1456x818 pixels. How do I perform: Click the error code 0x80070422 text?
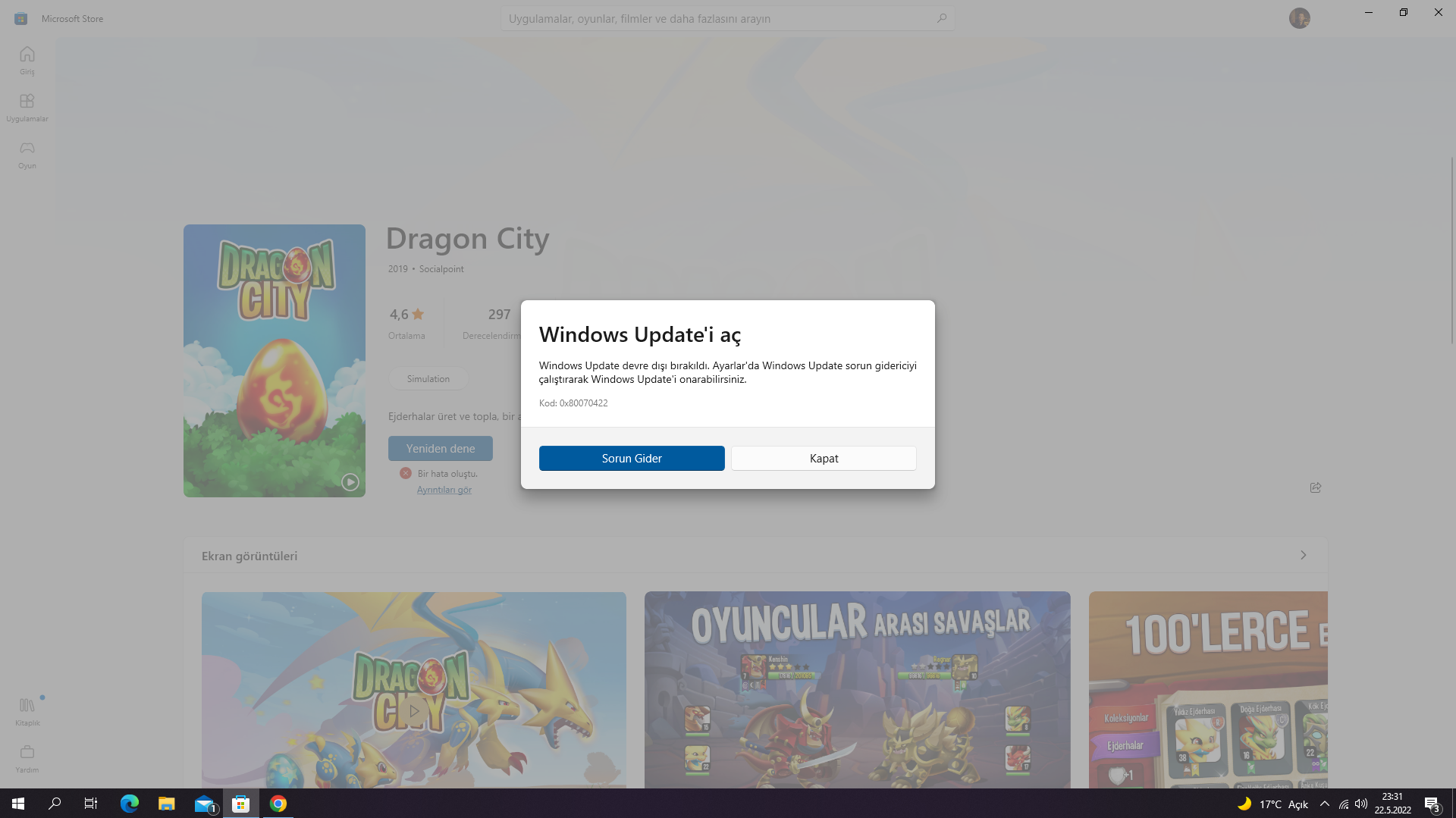tap(573, 403)
